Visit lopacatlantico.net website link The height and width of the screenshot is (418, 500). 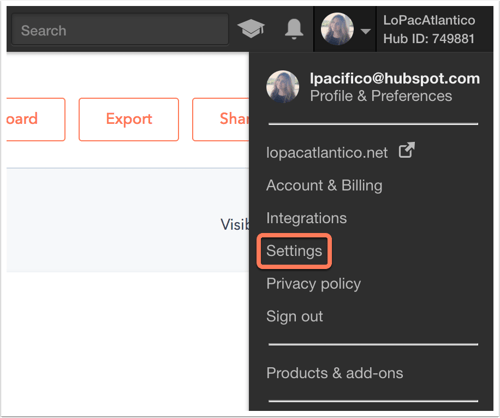(327, 153)
